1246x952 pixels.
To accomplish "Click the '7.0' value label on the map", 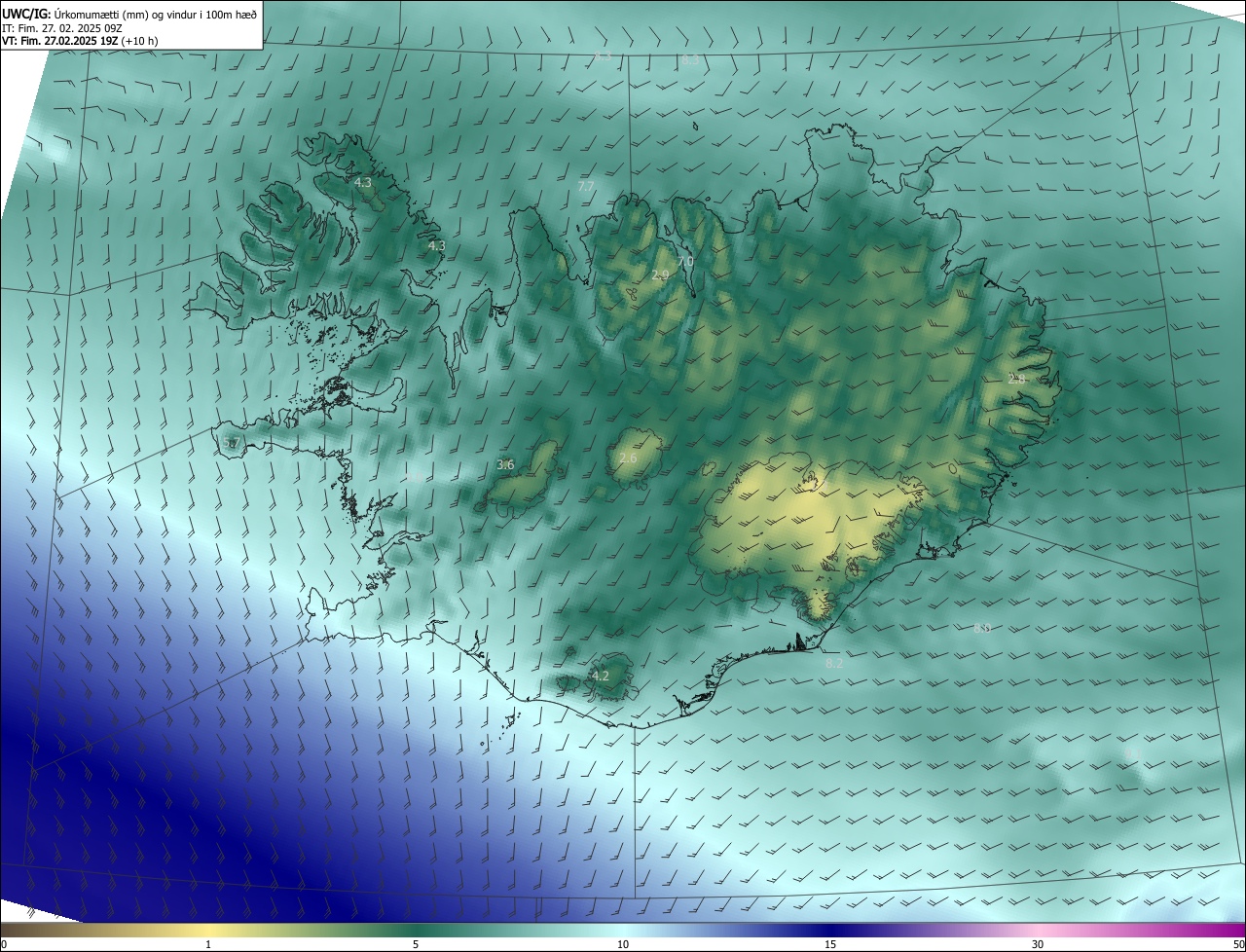I will pos(685,261).
